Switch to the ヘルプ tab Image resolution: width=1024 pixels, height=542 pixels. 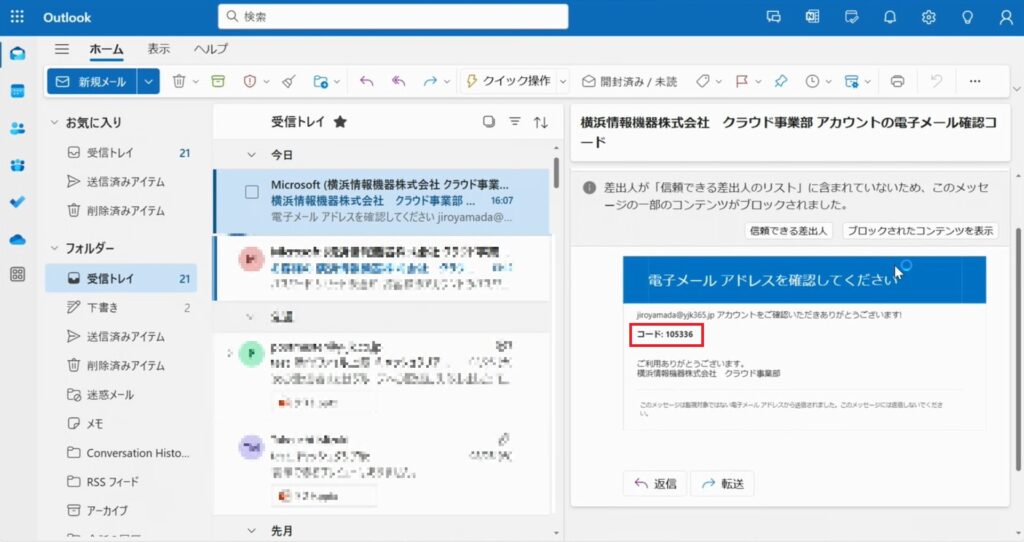(210, 49)
